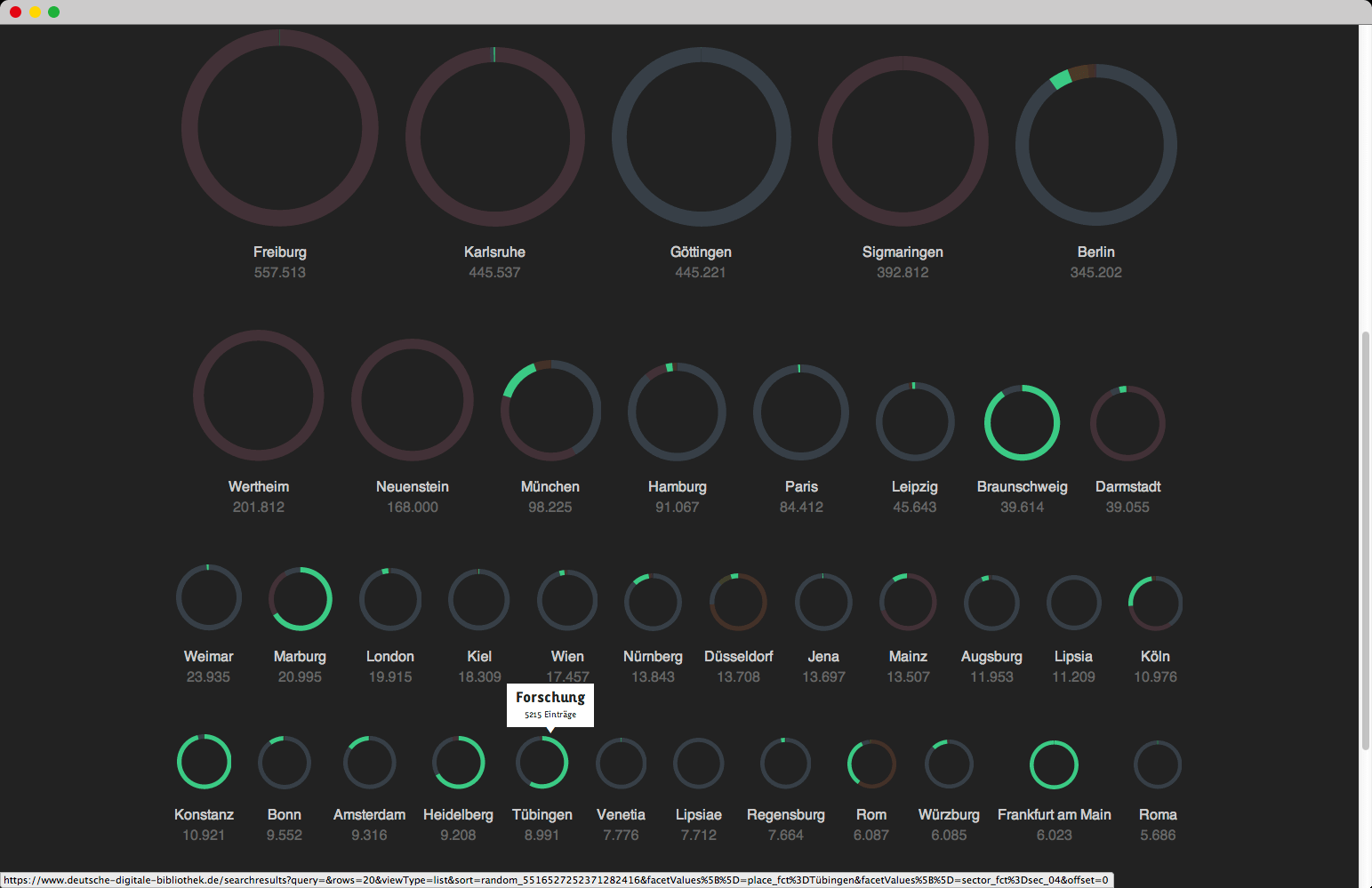Viewport: 1372px width, 888px height.
Task: Open the Venetia ring chart
Action: [621, 764]
